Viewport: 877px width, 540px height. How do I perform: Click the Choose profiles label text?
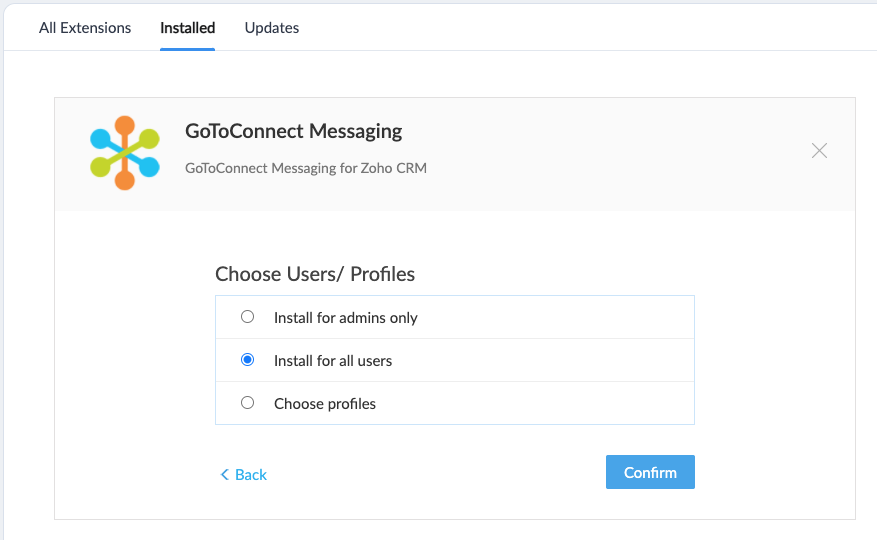(x=325, y=404)
